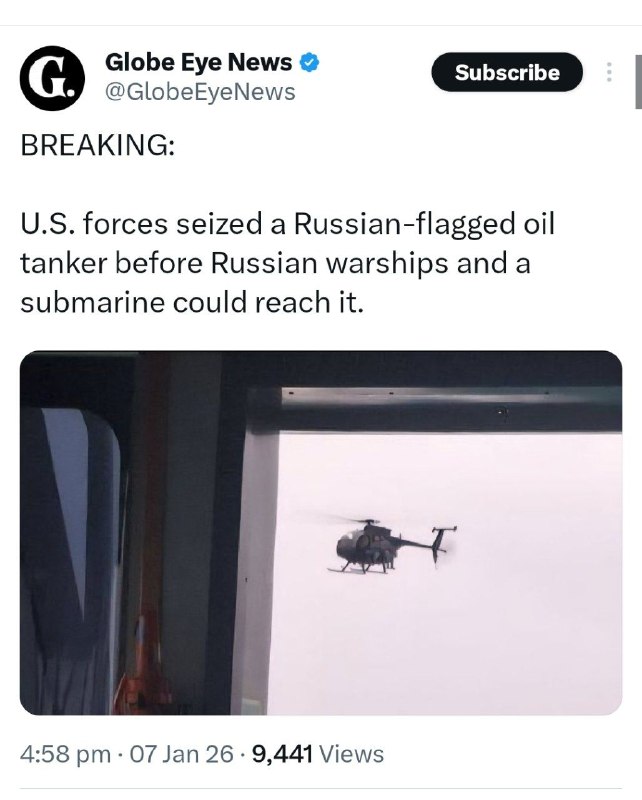The height and width of the screenshot is (800, 642).
Task: Open the attached helicopter photo
Action: [320, 533]
